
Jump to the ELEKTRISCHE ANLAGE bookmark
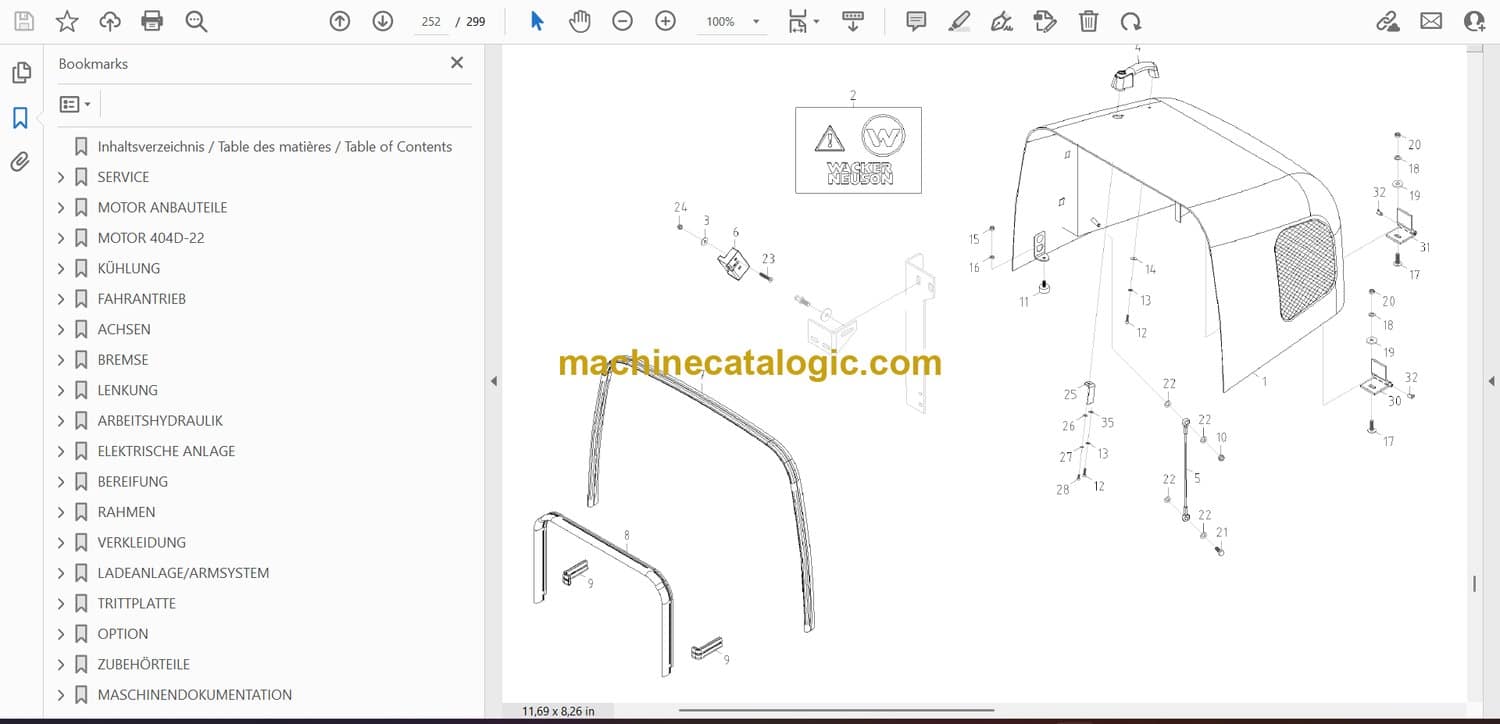click(166, 451)
